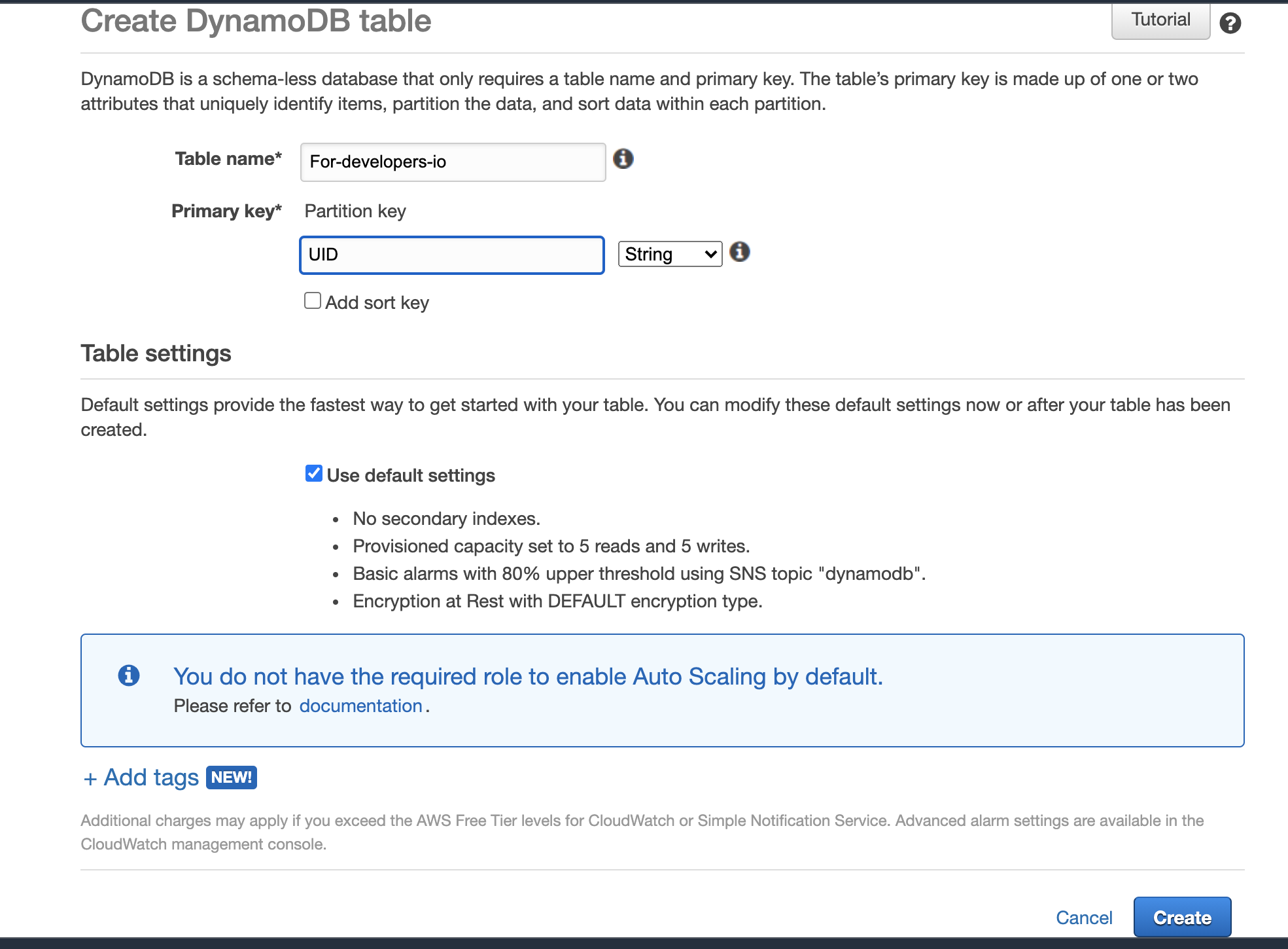Uncheck the Use default settings checkbox
This screenshot has height=949, width=1288.
click(313, 473)
